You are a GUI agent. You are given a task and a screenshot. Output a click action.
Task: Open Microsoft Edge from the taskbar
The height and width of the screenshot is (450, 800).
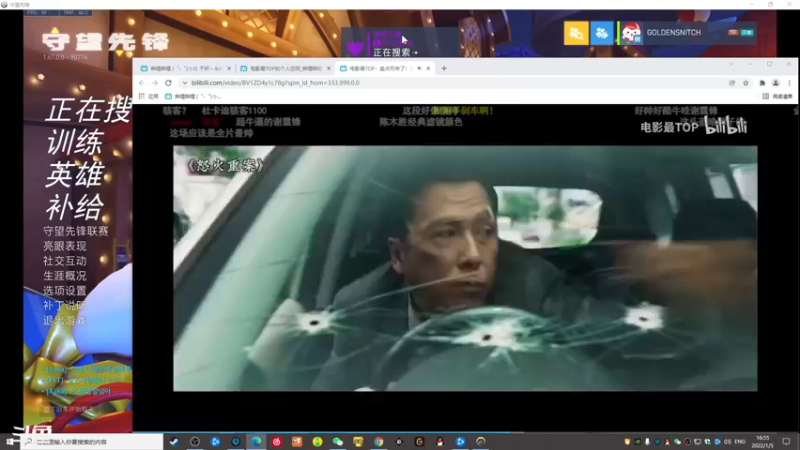[x=256, y=441]
